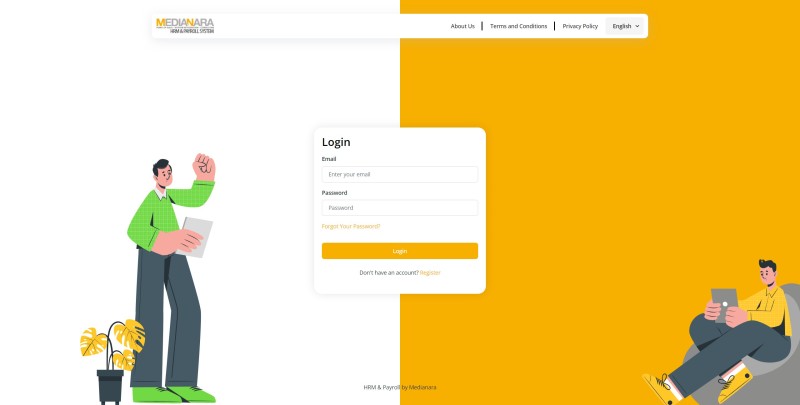The height and width of the screenshot is (405, 800).
Task: Focus the Password input field
Action: (x=399, y=208)
